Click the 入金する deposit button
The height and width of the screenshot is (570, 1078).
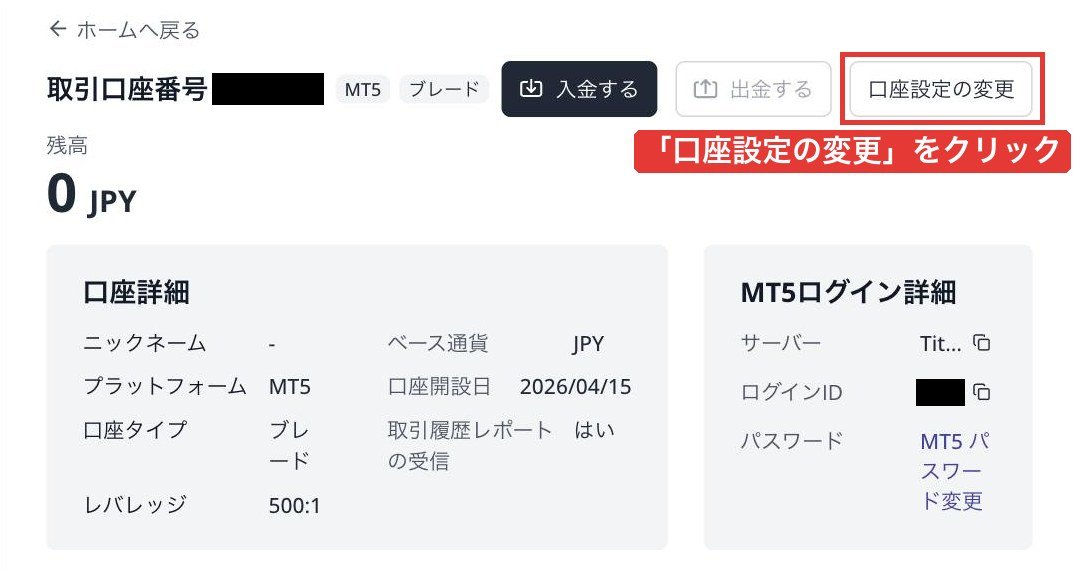pyautogui.click(x=579, y=89)
